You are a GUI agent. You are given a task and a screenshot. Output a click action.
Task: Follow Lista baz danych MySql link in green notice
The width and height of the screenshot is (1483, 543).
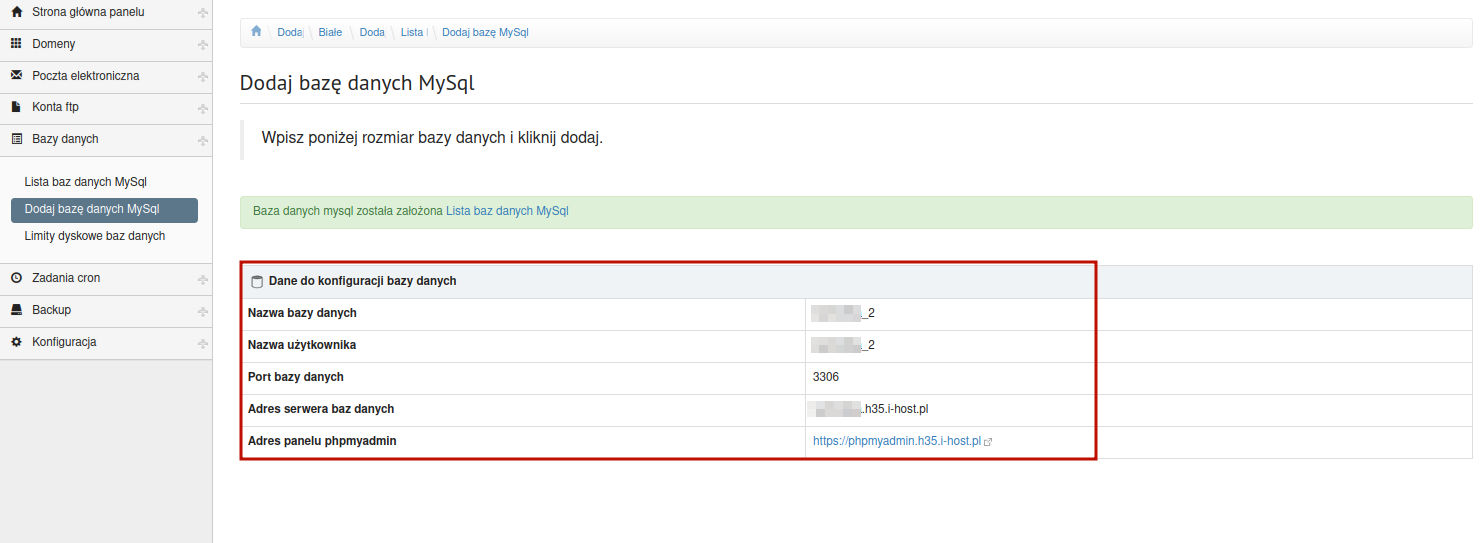507,212
